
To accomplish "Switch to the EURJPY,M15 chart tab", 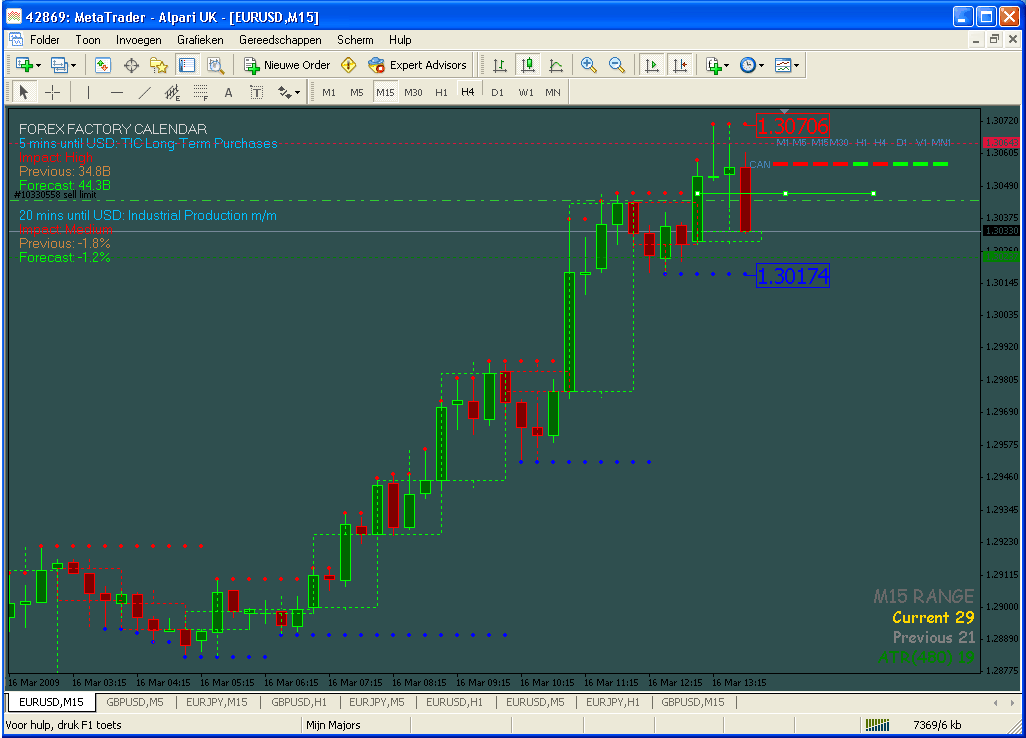I will point(217,702).
